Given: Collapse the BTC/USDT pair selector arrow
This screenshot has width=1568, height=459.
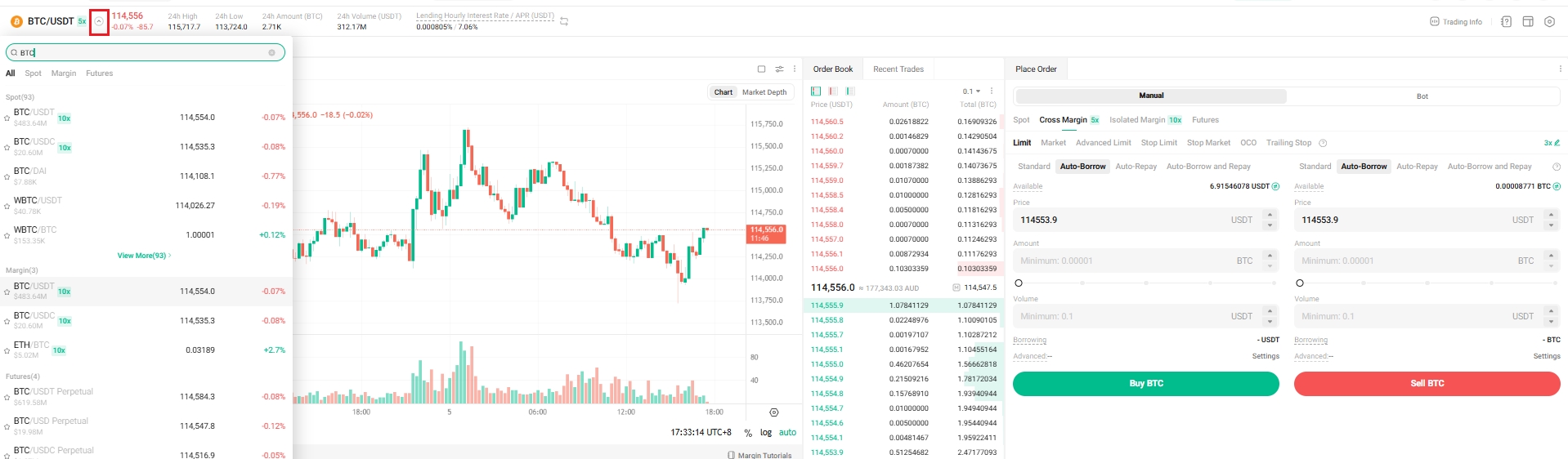Looking at the screenshot, I should point(99,22).
